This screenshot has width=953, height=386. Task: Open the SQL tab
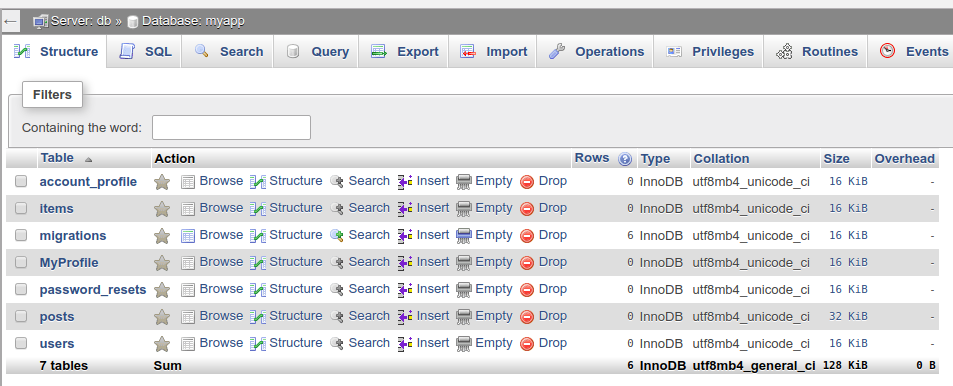145,52
